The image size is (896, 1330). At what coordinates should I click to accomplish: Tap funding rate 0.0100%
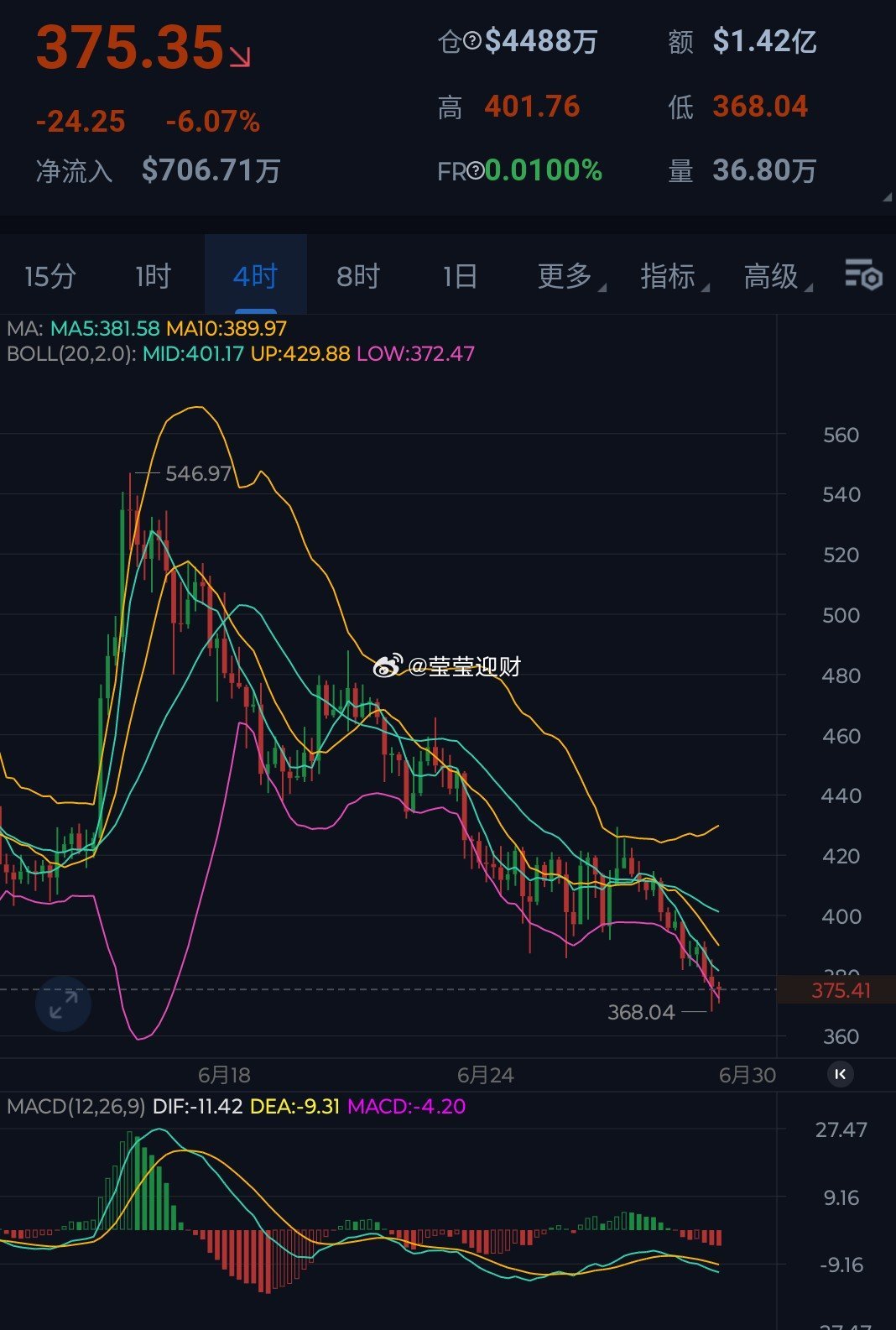click(544, 171)
